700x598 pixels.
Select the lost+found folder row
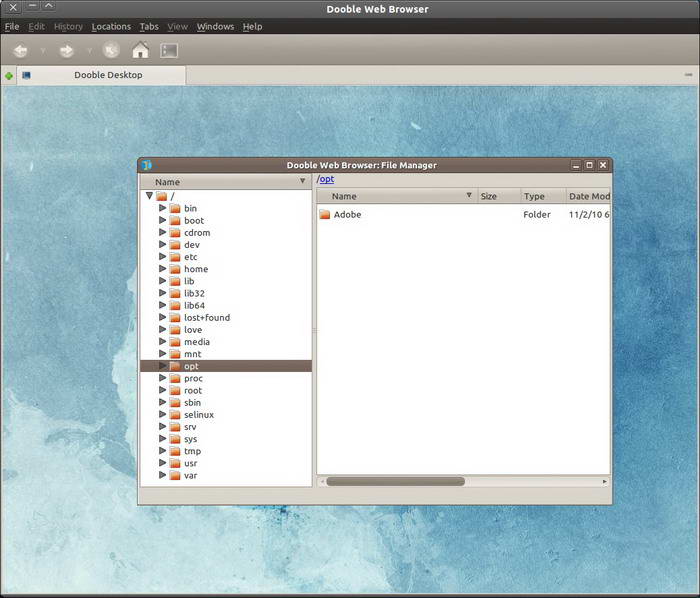pos(226,317)
